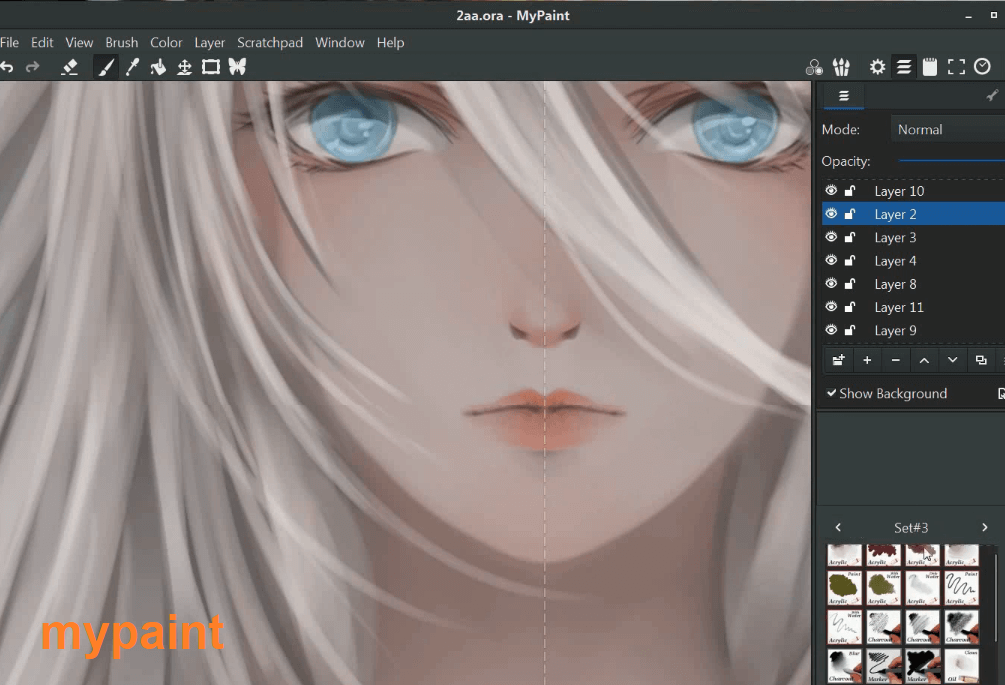Activate the freehand paintbrush tool
The height and width of the screenshot is (685, 1005).
(106, 67)
